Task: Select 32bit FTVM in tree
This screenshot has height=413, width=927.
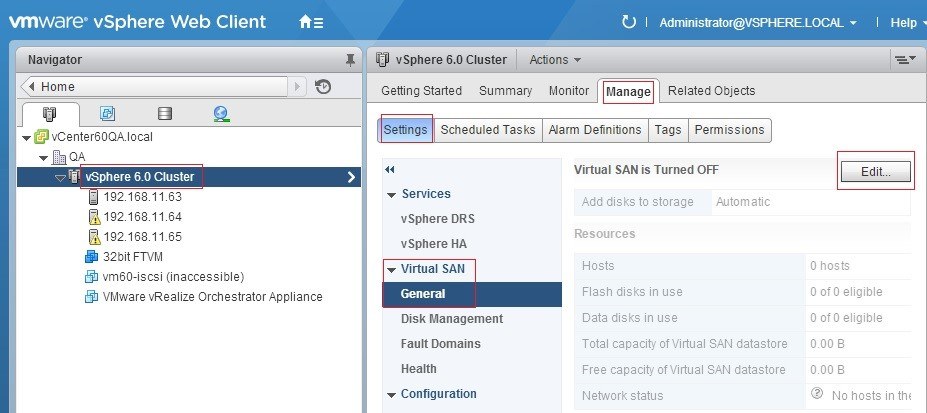Action: 132,257
